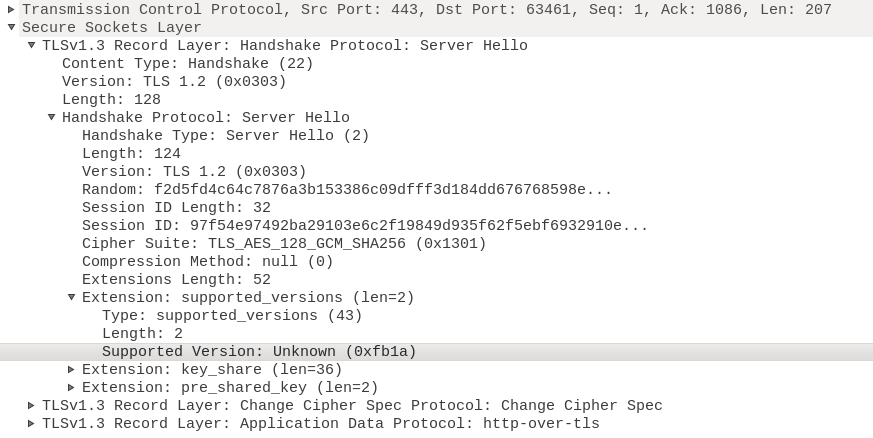This screenshot has width=873, height=438.
Task: Select the Content Type: Handshake (22) line
Action: 188,63
